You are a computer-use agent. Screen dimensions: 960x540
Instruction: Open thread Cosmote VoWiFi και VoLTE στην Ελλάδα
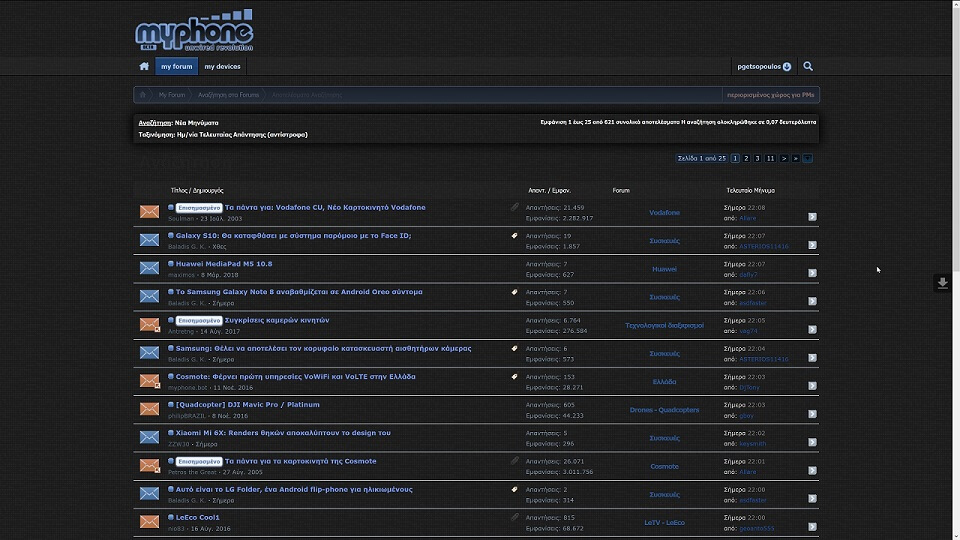(296, 377)
